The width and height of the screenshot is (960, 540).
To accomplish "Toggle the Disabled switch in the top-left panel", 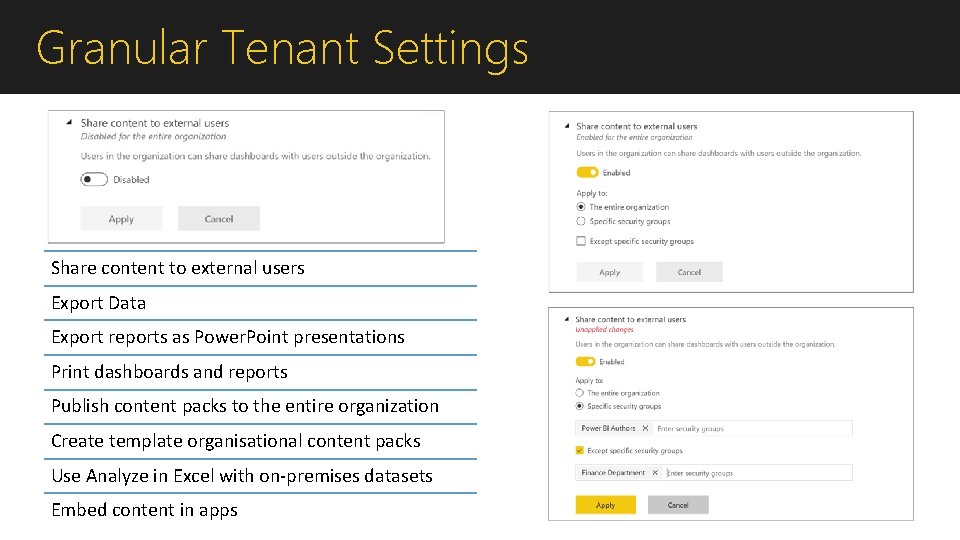I will click(x=94, y=179).
